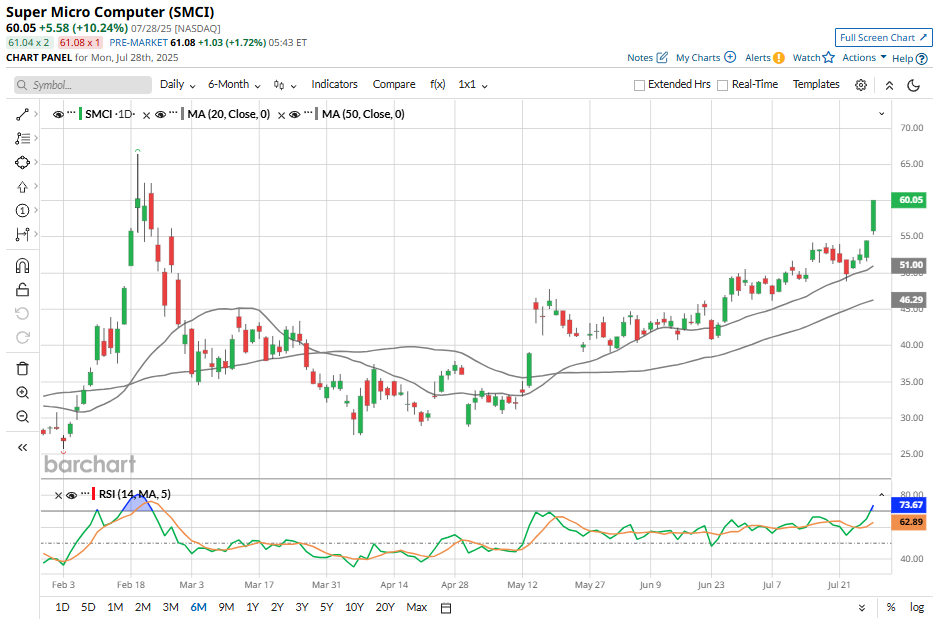
Task: Toggle percent scale button
Action: tap(891, 607)
